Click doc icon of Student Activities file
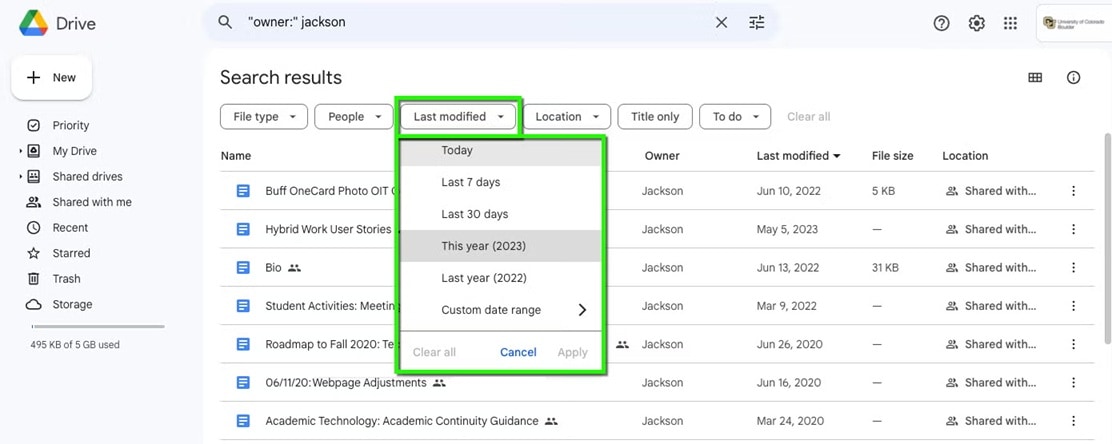 coord(243,306)
